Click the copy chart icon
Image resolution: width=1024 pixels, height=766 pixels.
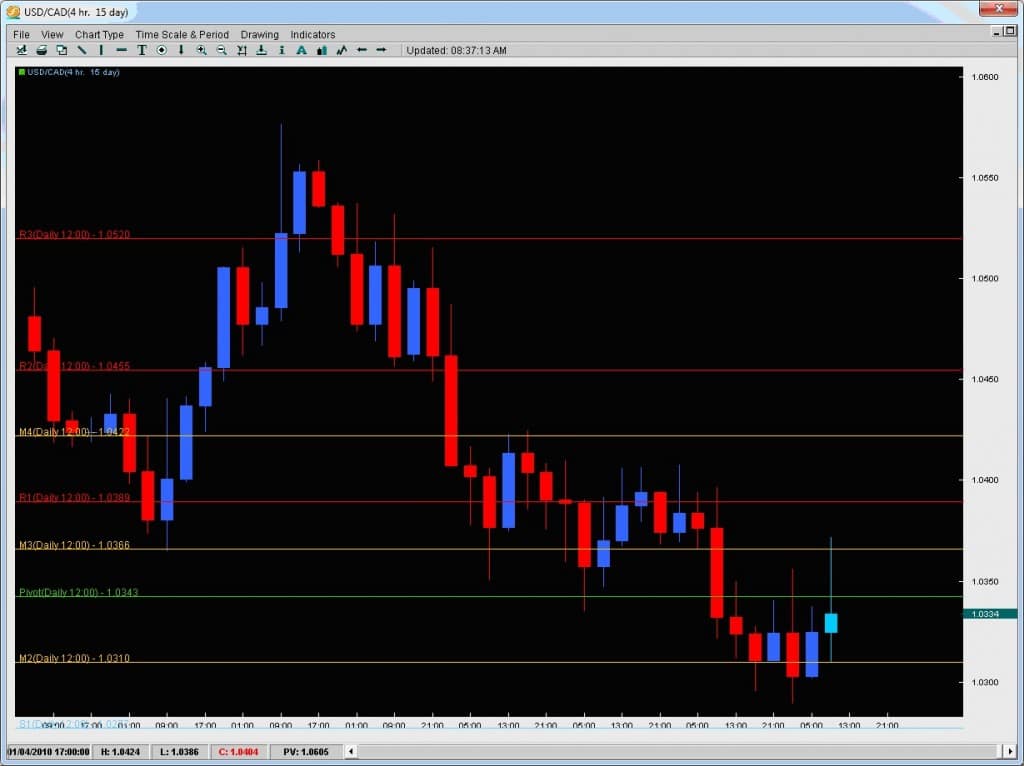point(61,50)
